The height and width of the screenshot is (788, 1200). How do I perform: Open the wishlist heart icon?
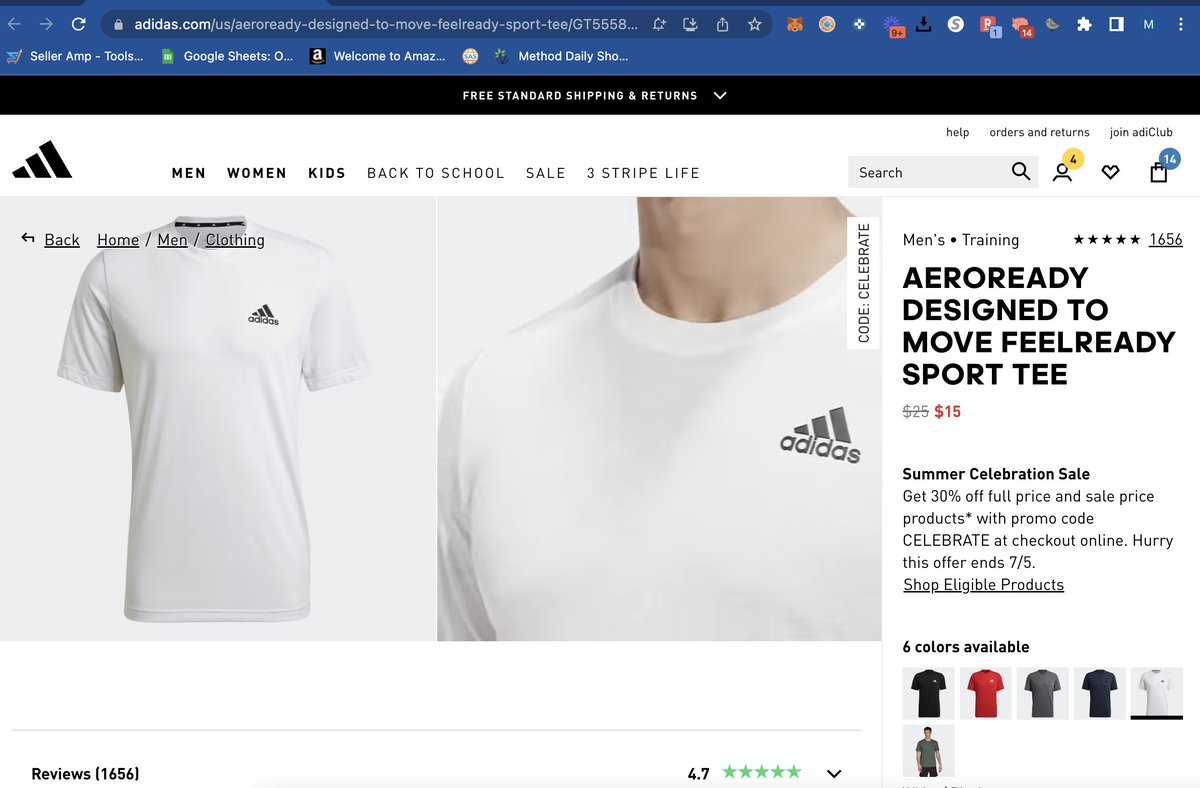pyautogui.click(x=1110, y=172)
